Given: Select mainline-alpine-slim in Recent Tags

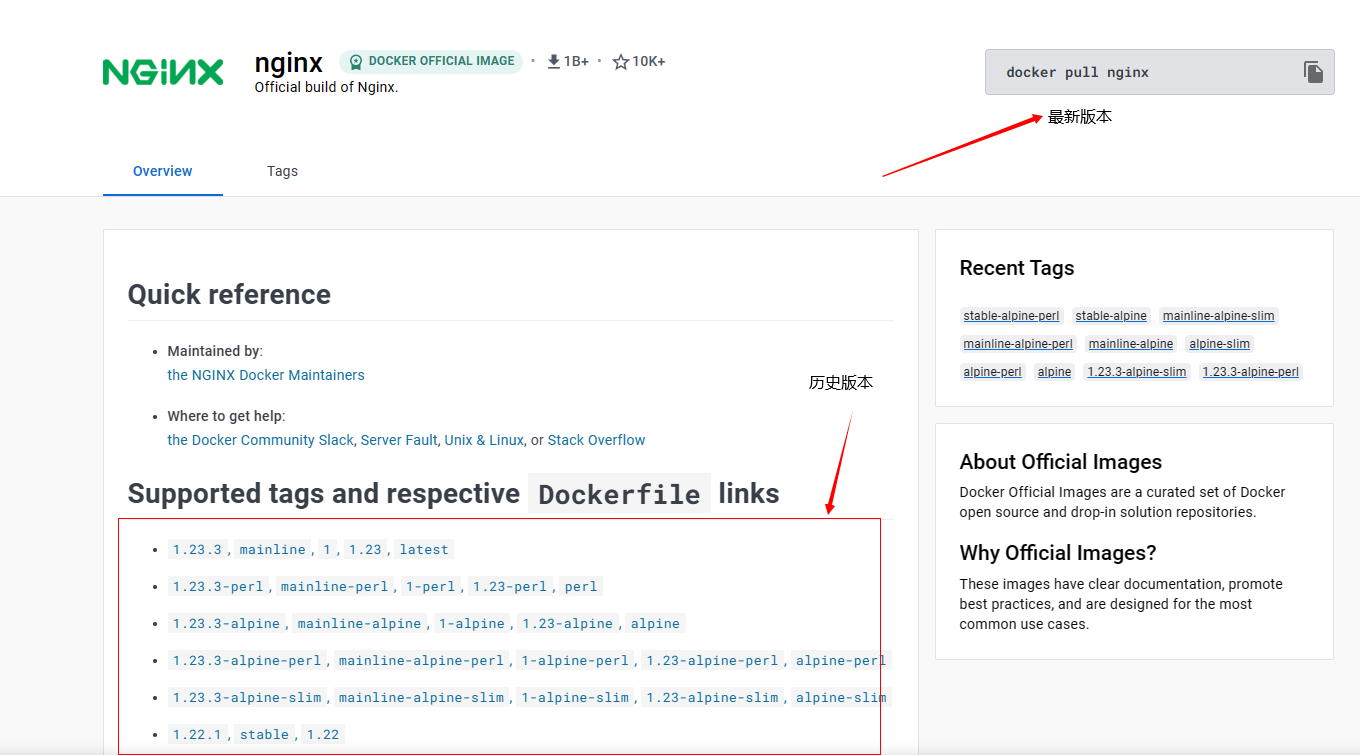Looking at the screenshot, I should tap(1218, 316).
